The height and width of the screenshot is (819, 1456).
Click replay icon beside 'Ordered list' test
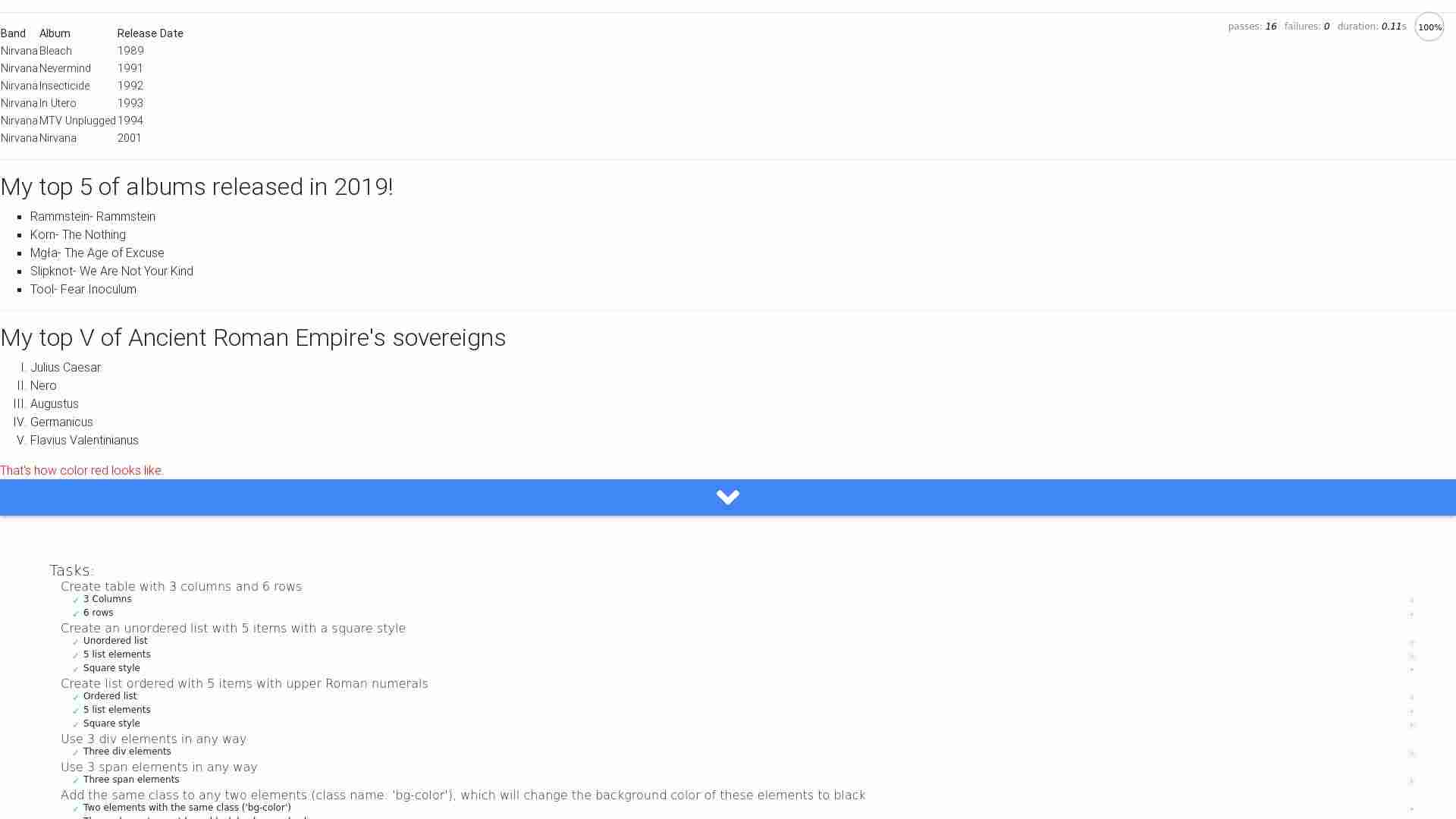[x=1411, y=698]
